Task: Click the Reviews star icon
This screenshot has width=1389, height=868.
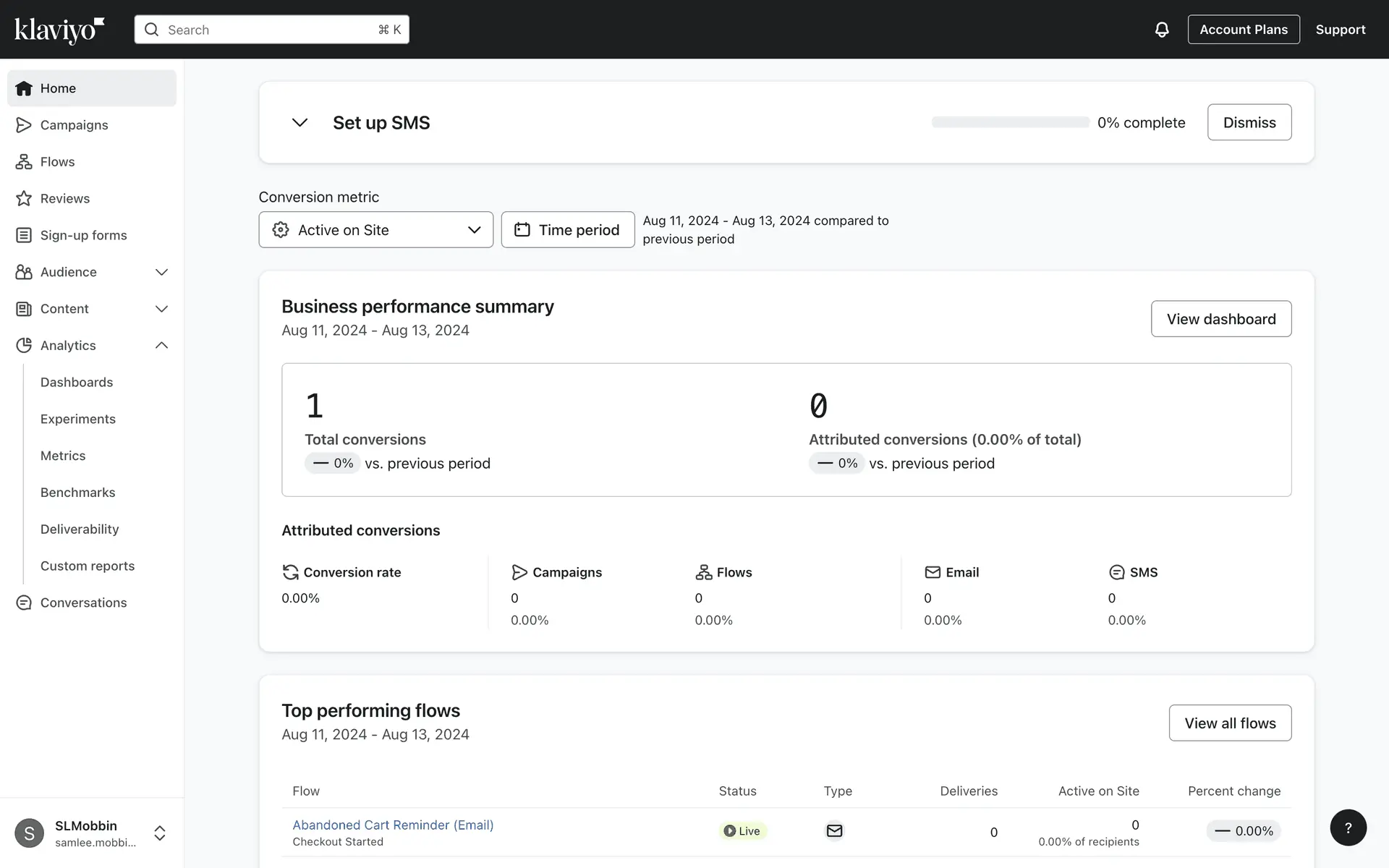Action: pyautogui.click(x=24, y=198)
